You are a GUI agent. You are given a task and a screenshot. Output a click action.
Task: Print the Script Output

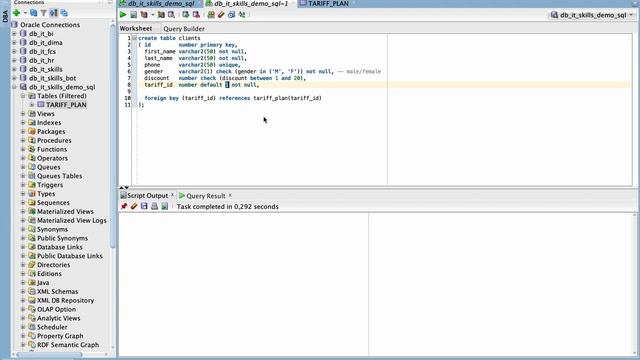(x=154, y=207)
